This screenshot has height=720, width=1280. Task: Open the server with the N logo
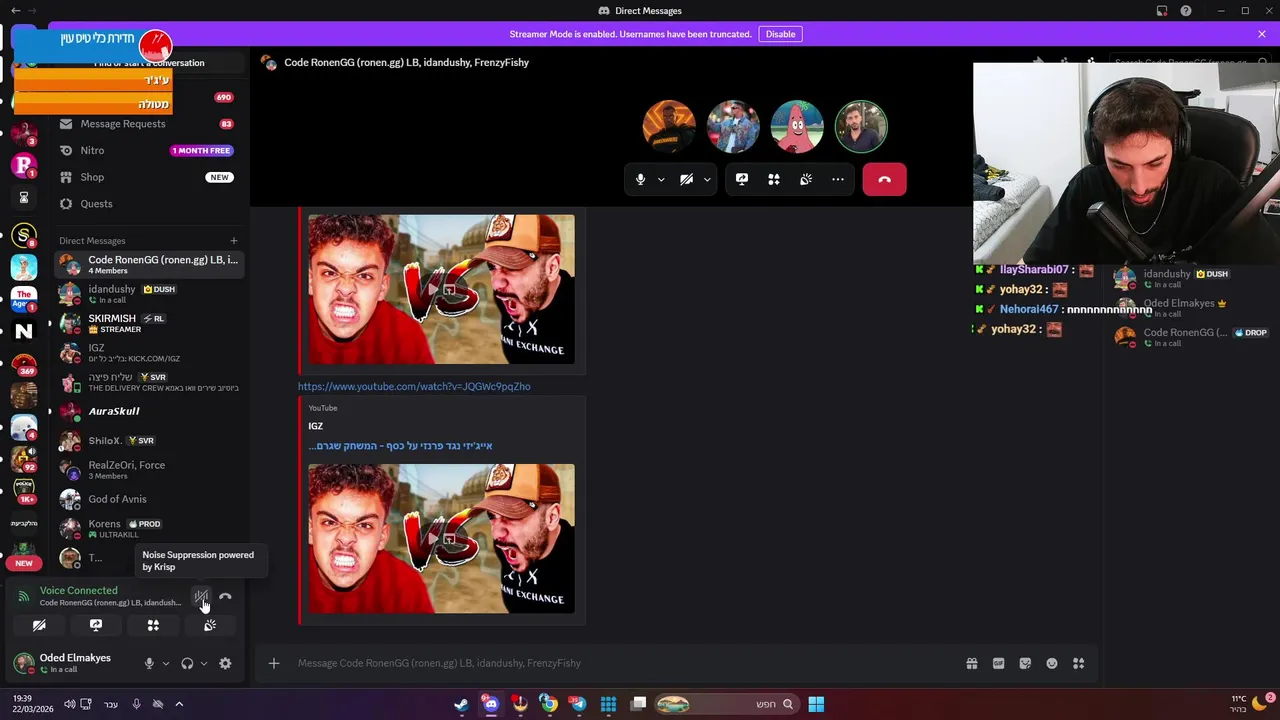click(24, 331)
